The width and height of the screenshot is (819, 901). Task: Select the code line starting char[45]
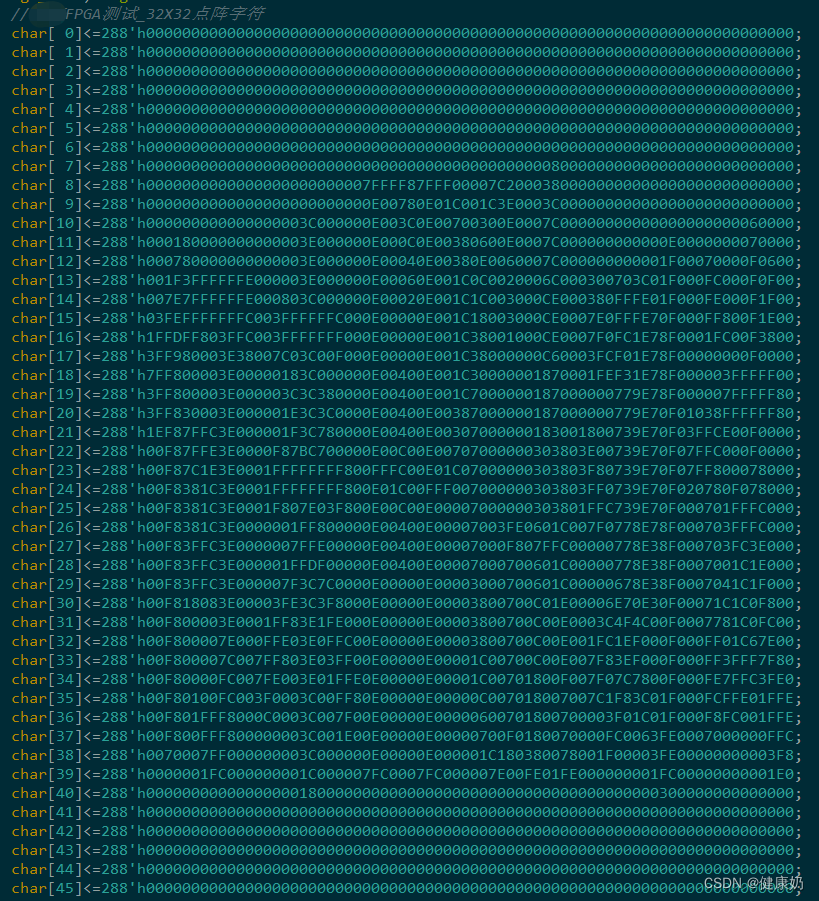click(x=406, y=888)
